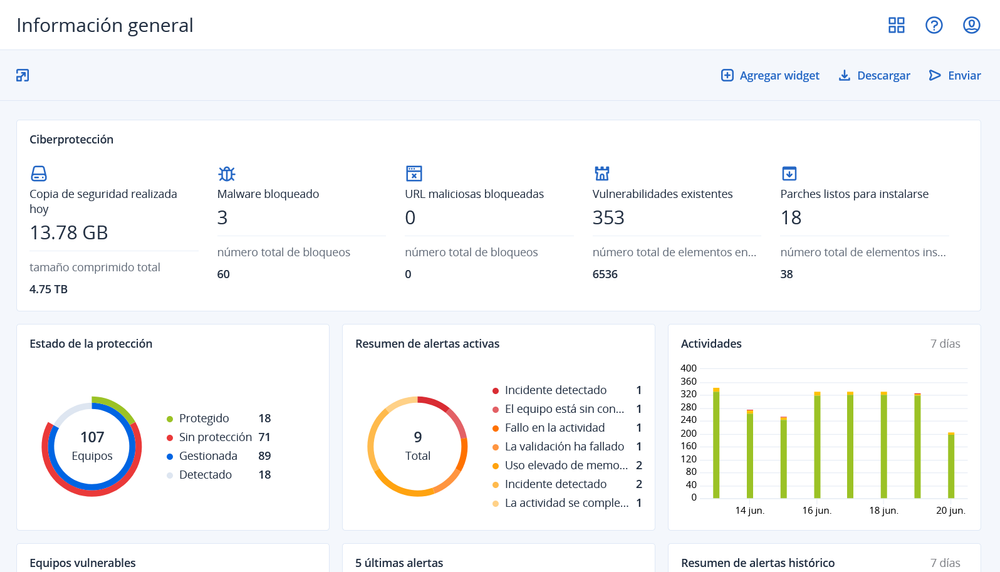Click the Vulnerabilidades existentes icon
Screen dimensions: 1000x572
tap(602, 174)
